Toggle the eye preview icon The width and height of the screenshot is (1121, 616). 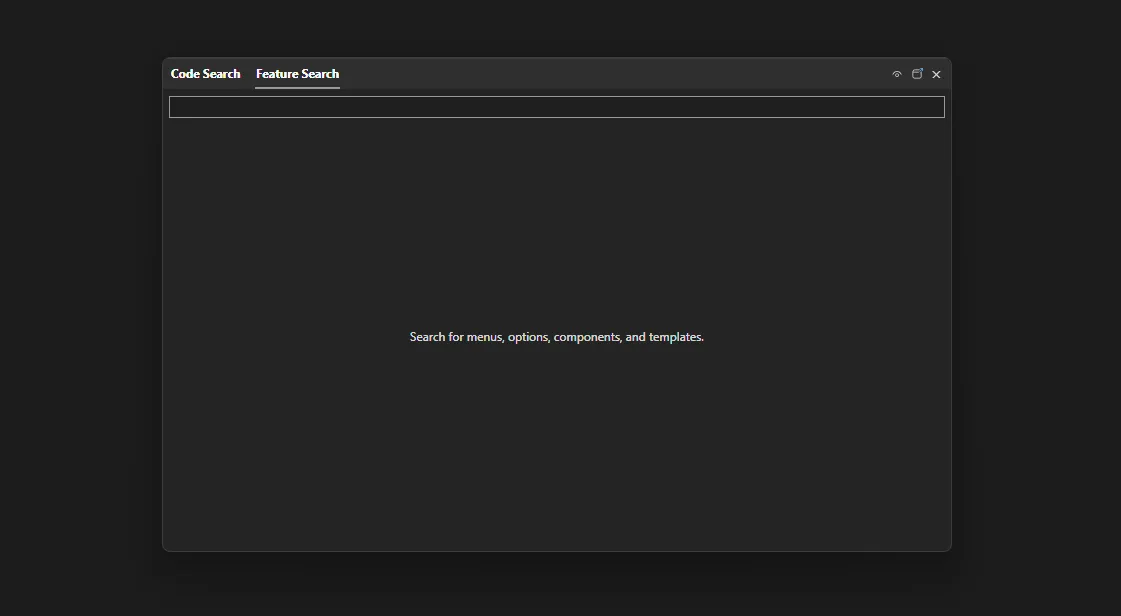[897, 74]
